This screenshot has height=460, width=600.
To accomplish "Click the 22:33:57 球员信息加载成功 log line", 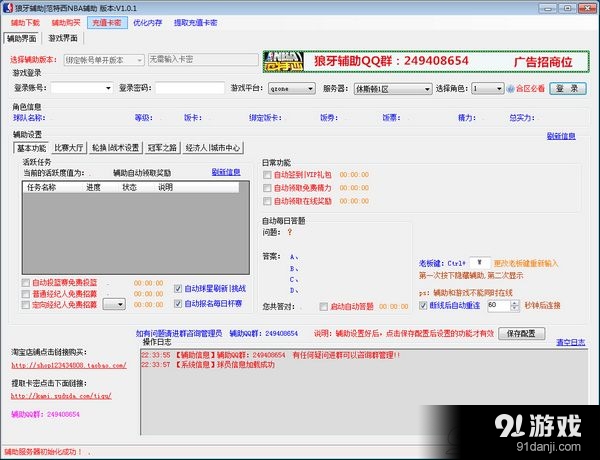I will pos(208,365).
